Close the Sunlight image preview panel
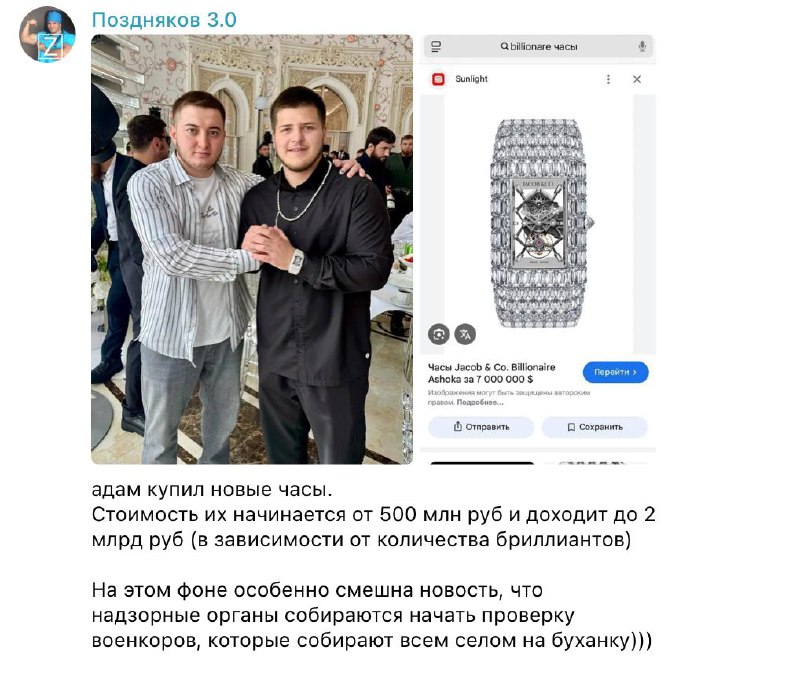 pyautogui.click(x=637, y=79)
